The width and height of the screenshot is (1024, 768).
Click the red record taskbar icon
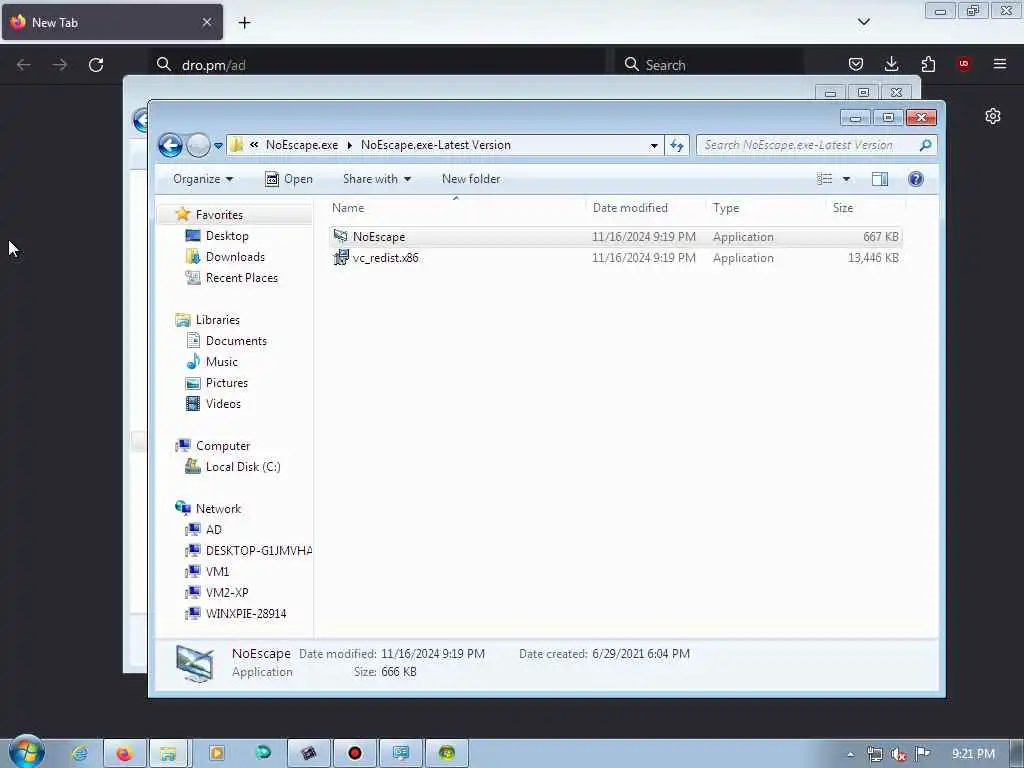(355, 753)
